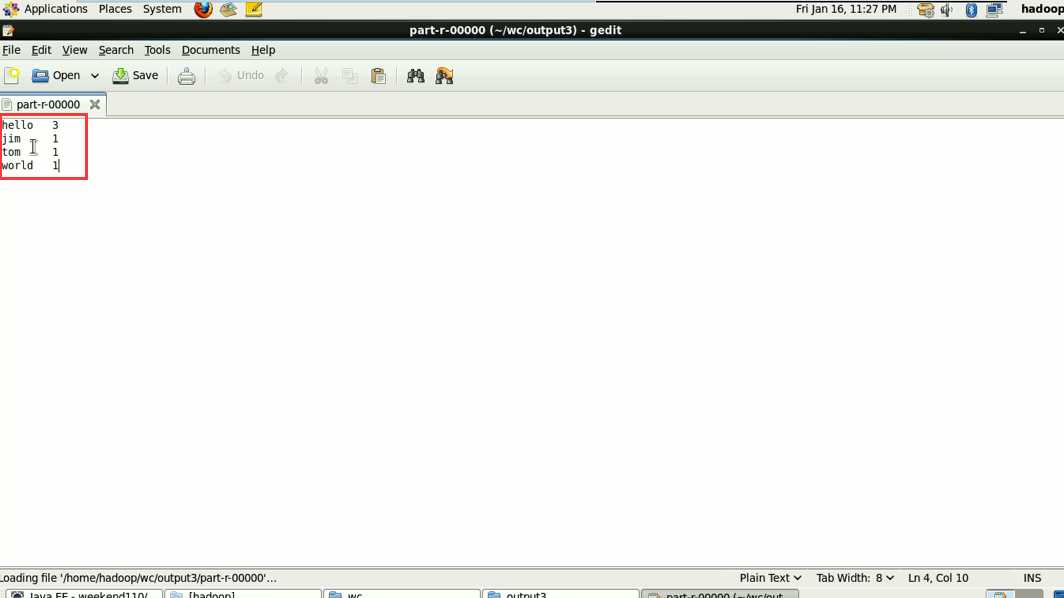Paste from clipboard using the paste icon
This screenshot has height=598, width=1064.
(x=379, y=76)
